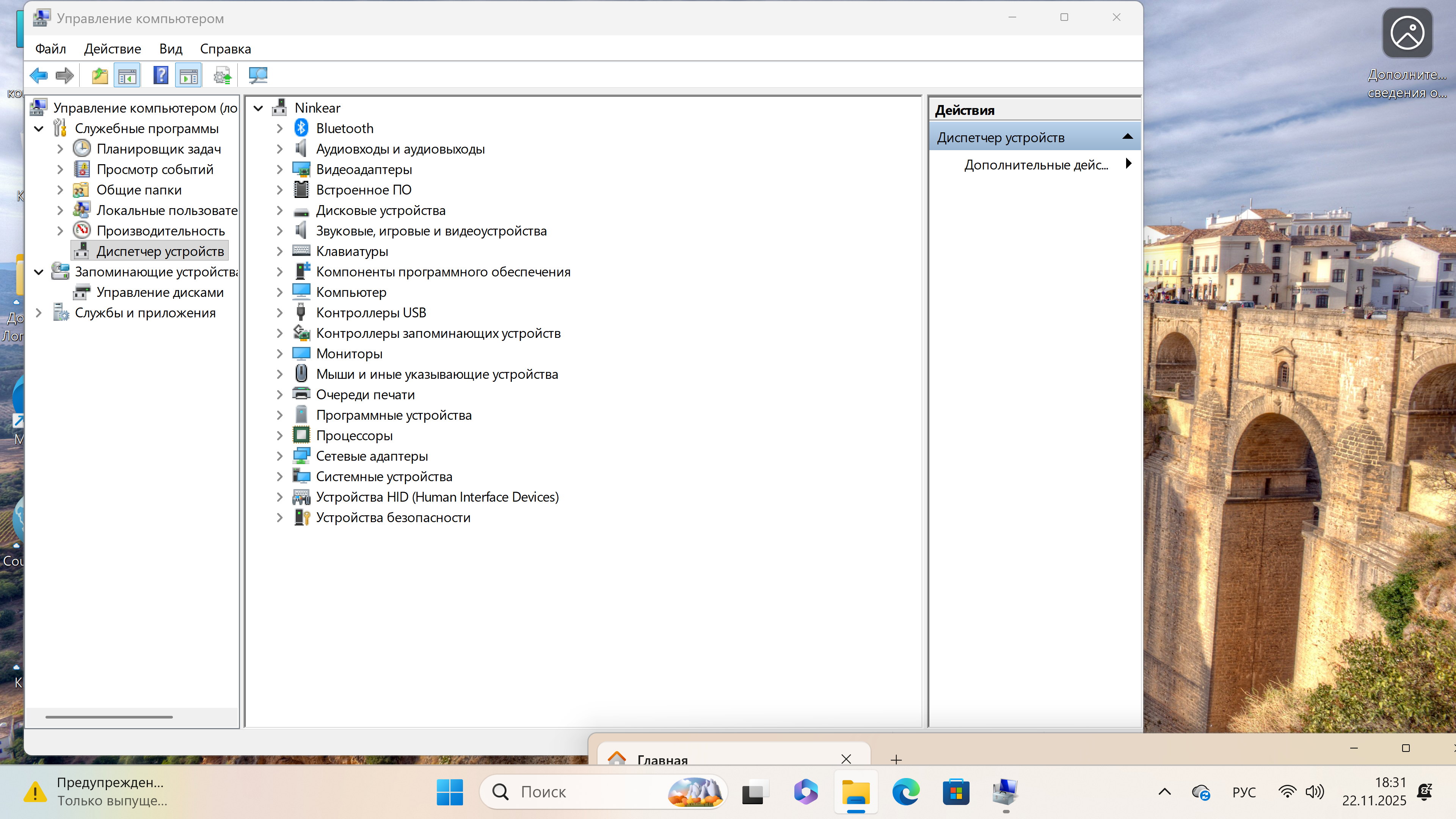Open Microsoft Edge from the taskbar
1456x819 pixels.
coord(905,792)
